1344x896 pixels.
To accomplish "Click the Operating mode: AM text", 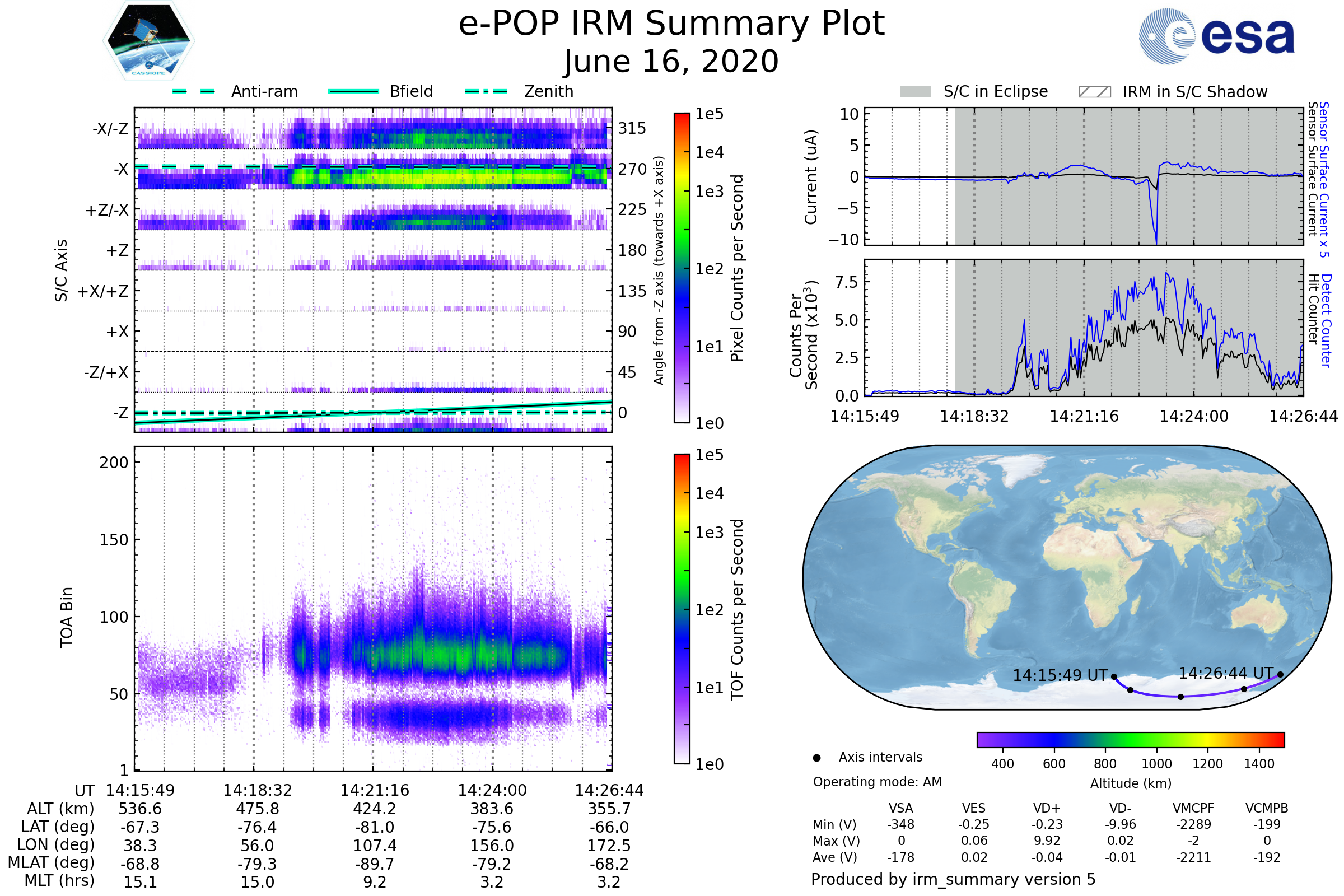I will coord(877,782).
